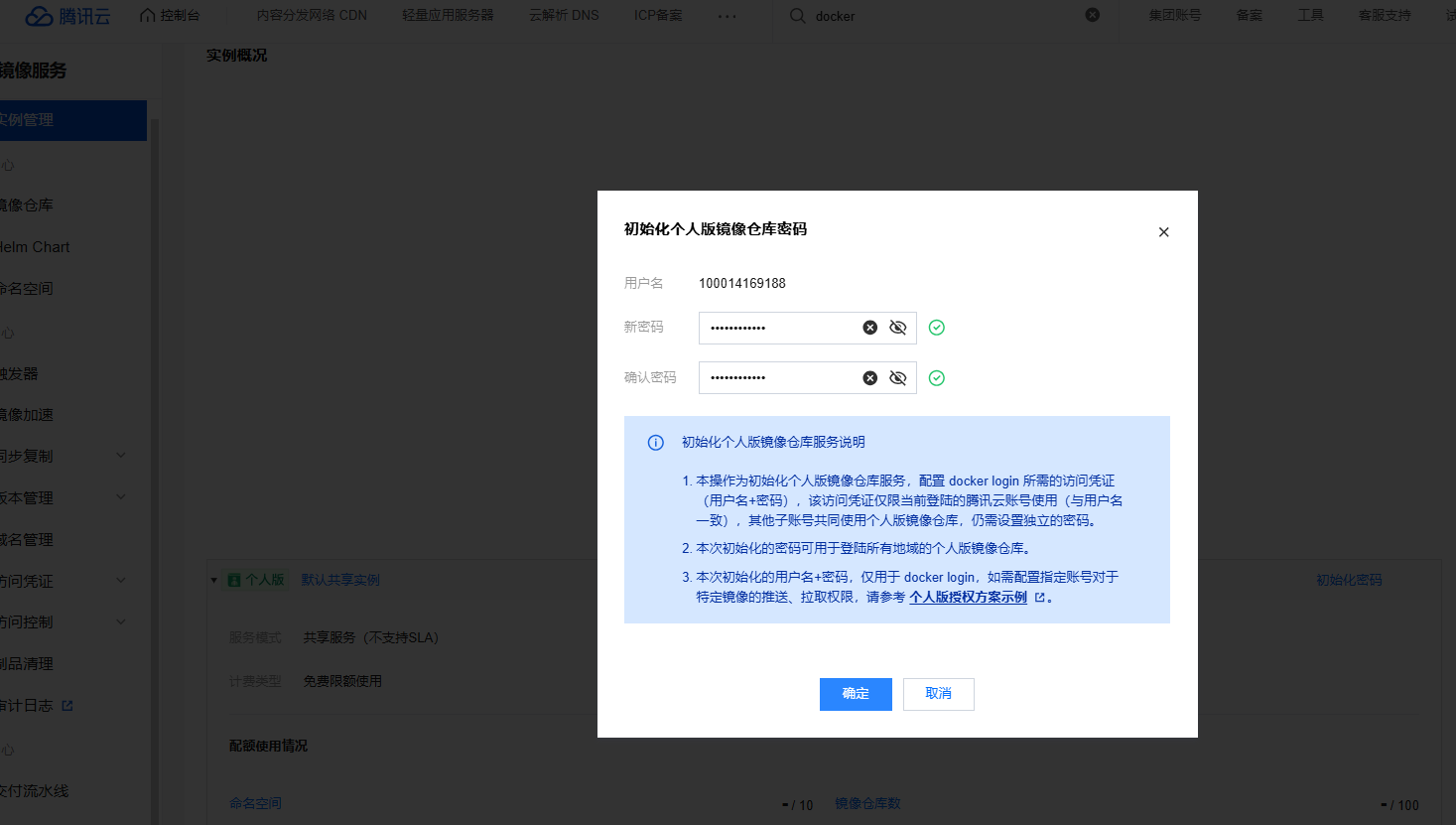Clear the 新密码 field with the X icon

point(870,327)
